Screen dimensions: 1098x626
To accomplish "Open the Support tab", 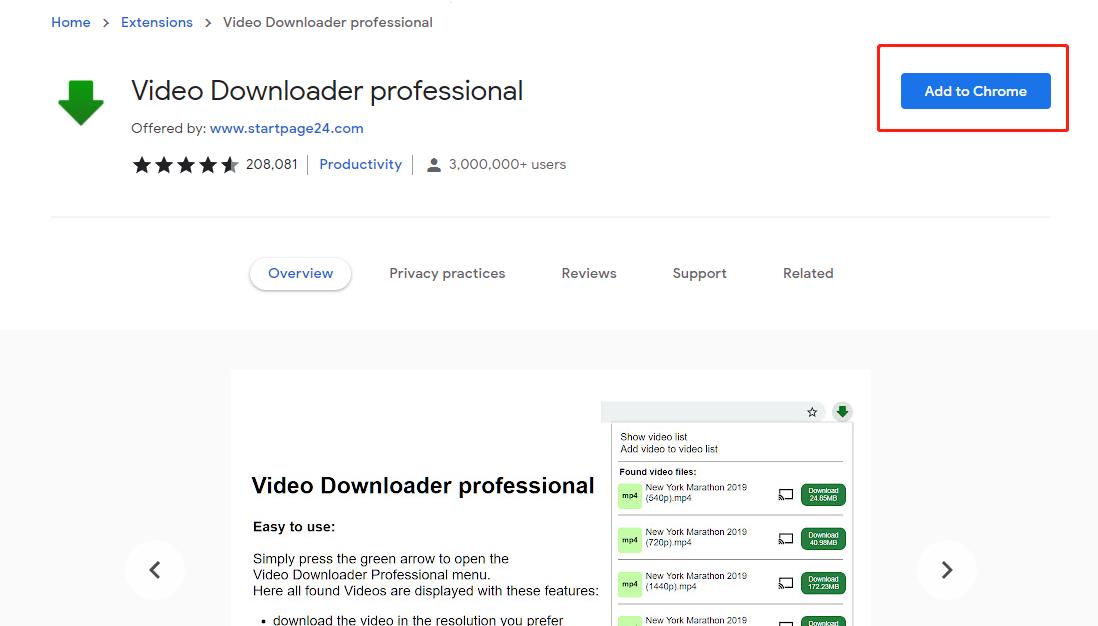I will tap(699, 273).
